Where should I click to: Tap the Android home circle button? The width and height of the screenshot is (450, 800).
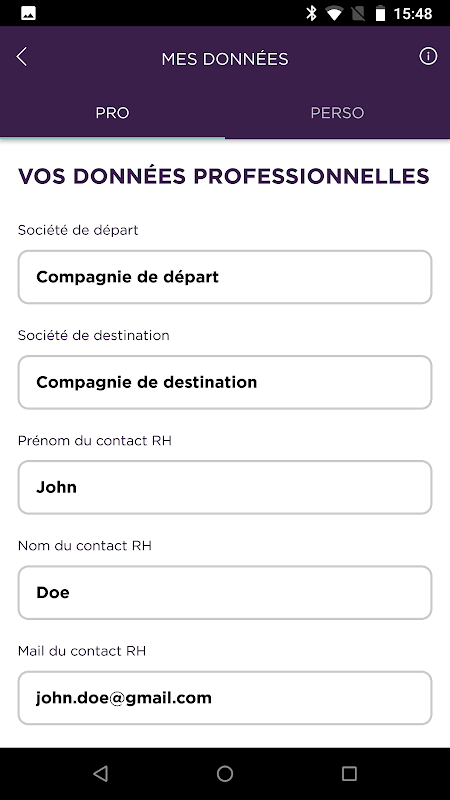pyautogui.click(x=225, y=773)
